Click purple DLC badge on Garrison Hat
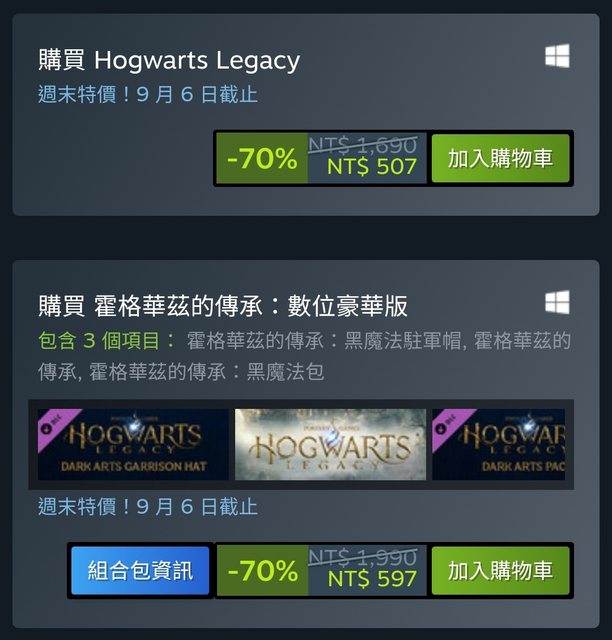 (52, 423)
